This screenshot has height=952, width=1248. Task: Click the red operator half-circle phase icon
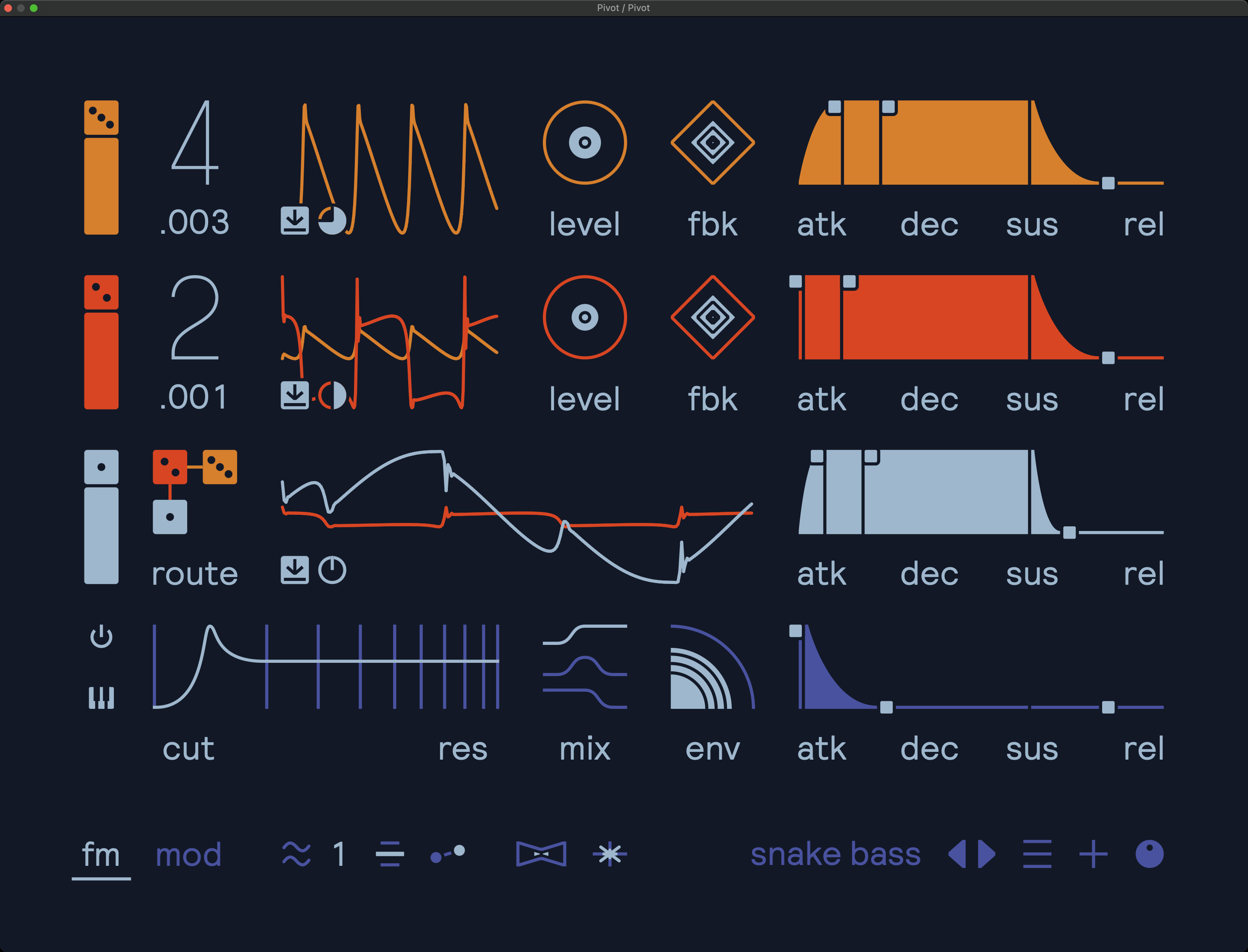pos(332,395)
